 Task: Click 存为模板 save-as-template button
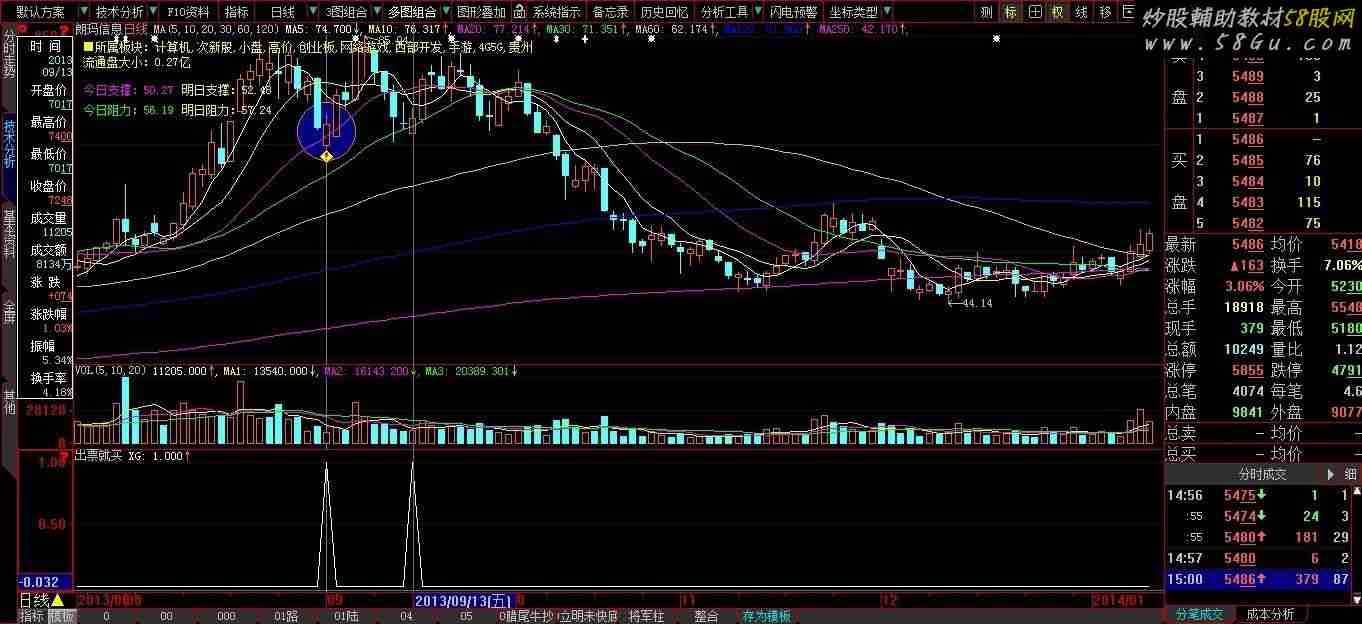pos(766,616)
